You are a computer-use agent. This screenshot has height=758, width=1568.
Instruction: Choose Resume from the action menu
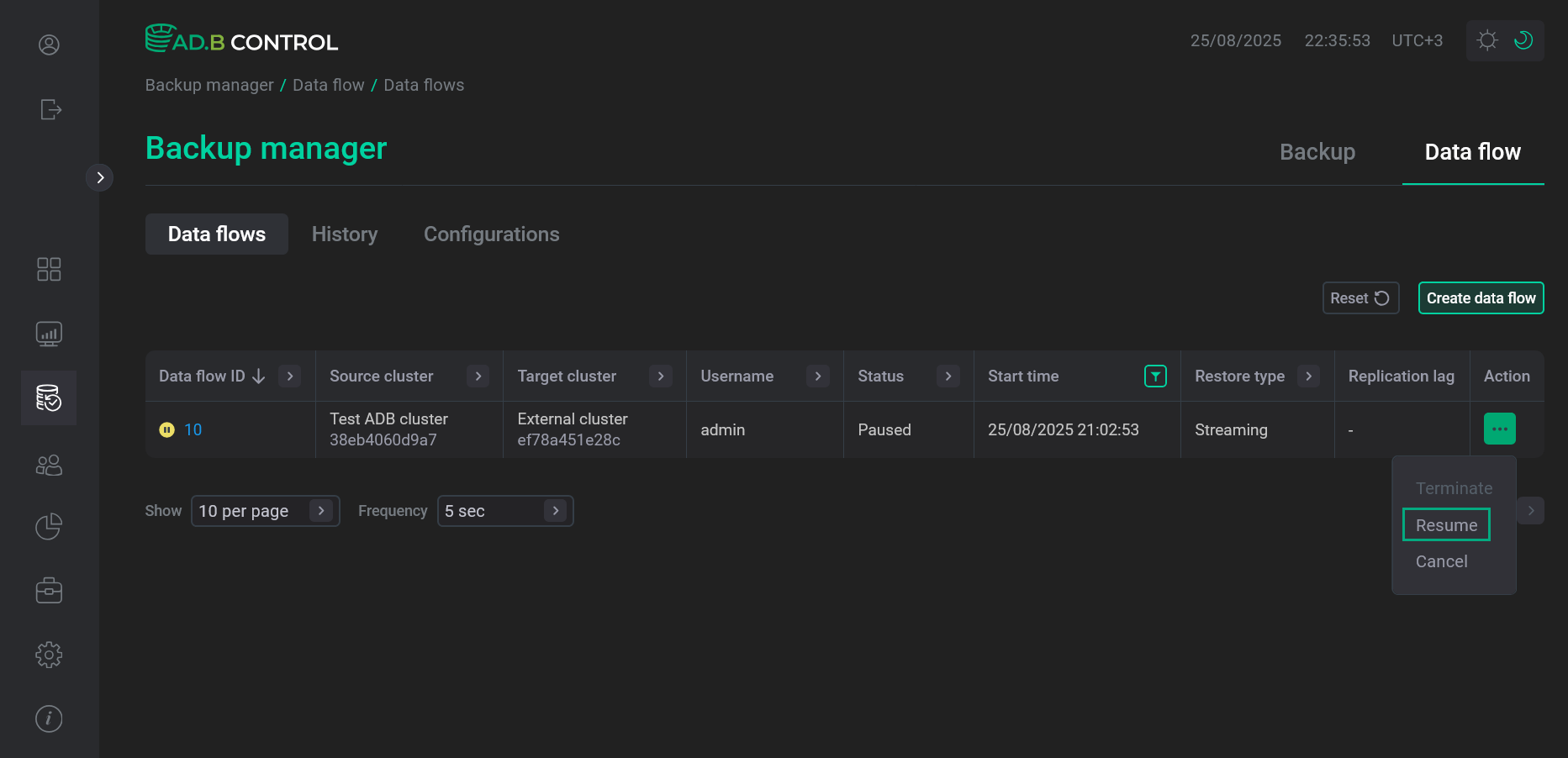click(1446, 524)
